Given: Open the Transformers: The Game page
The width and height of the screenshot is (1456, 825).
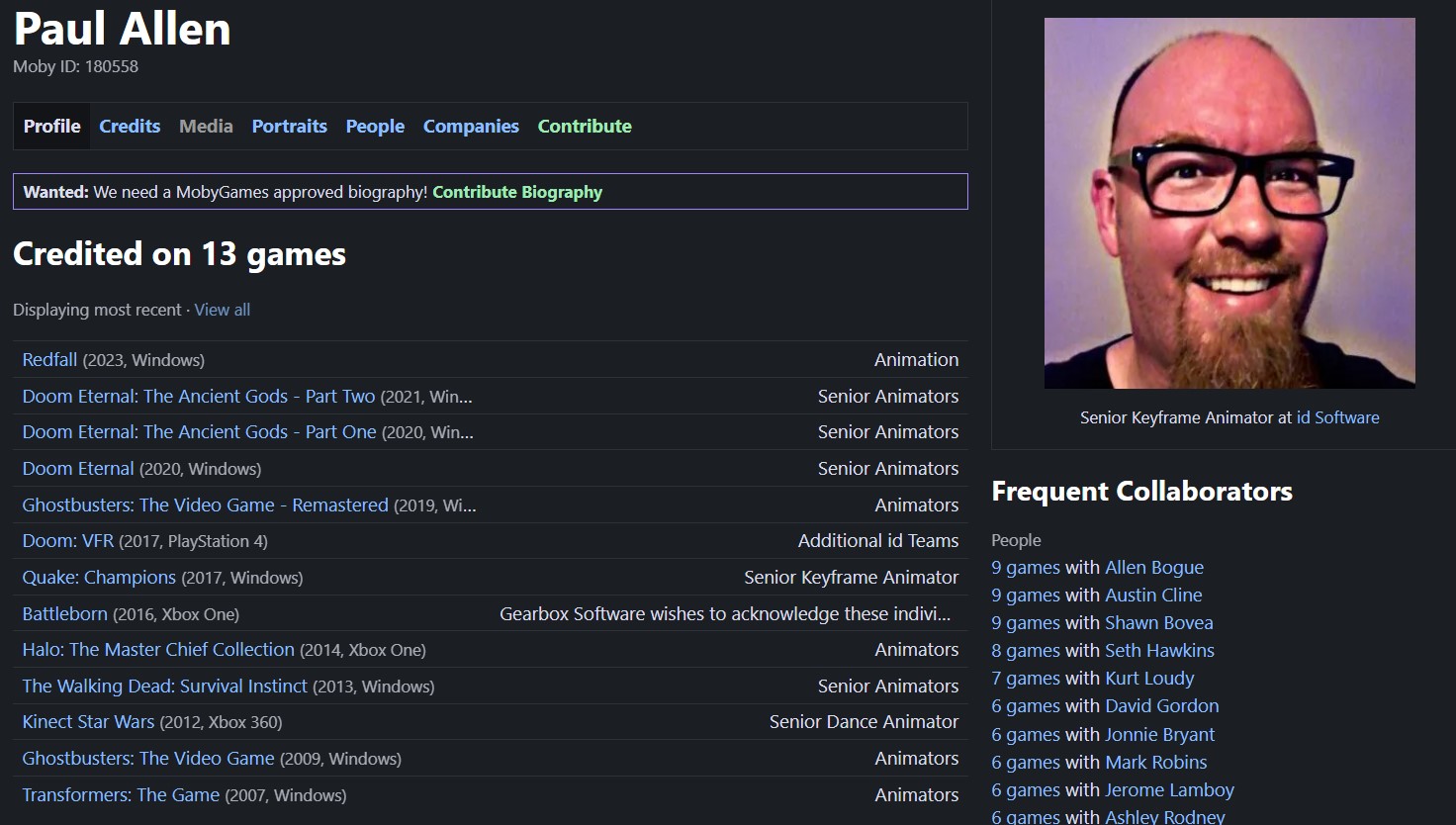Looking at the screenshot, I should pyautogui.click(x=121, y=795).
